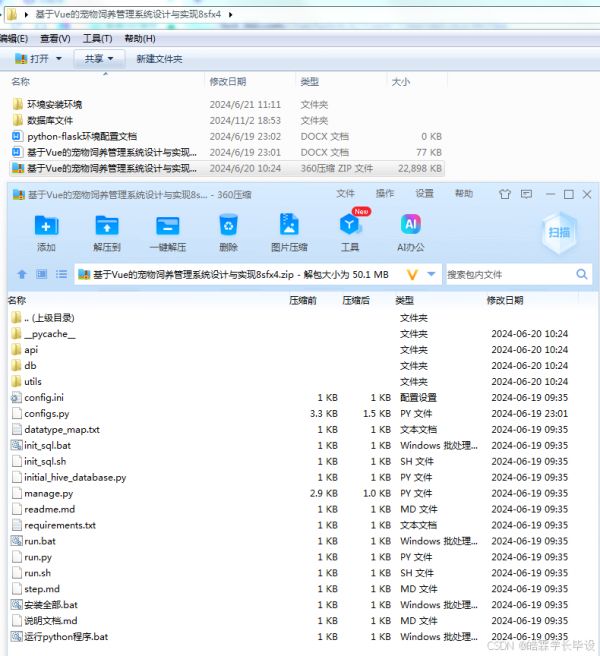Viewport: 600px width, 656px height.
Task: Select the 环境安装环境 folder in Explorer
Action: [x=54, y=104]
